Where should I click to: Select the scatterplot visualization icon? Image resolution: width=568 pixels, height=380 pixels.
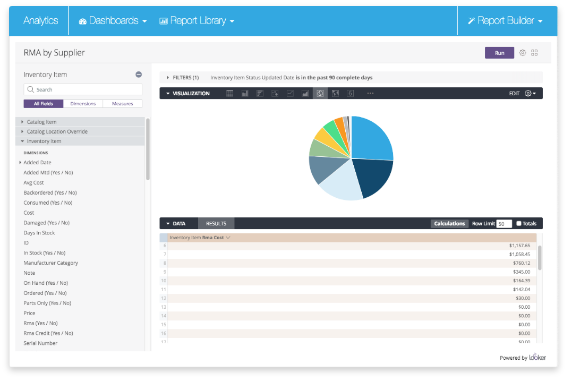point(275,93)
